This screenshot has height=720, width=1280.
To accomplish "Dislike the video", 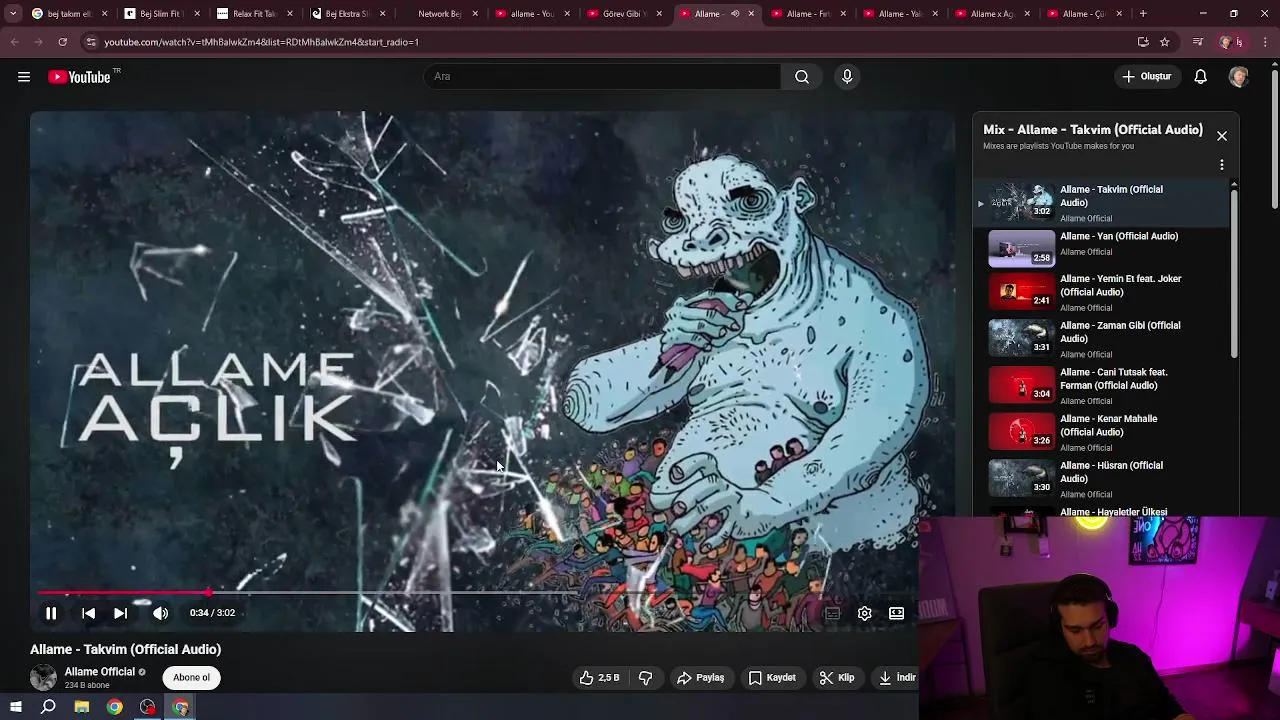I will click(646, 678).
